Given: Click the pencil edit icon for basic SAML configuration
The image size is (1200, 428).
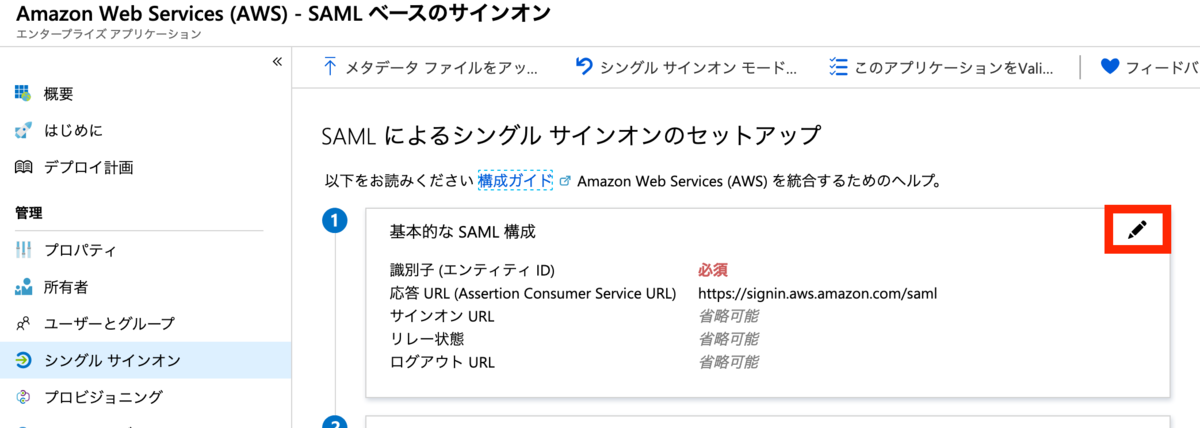Looking at the screenshot, I should (x=1137, y=230).
